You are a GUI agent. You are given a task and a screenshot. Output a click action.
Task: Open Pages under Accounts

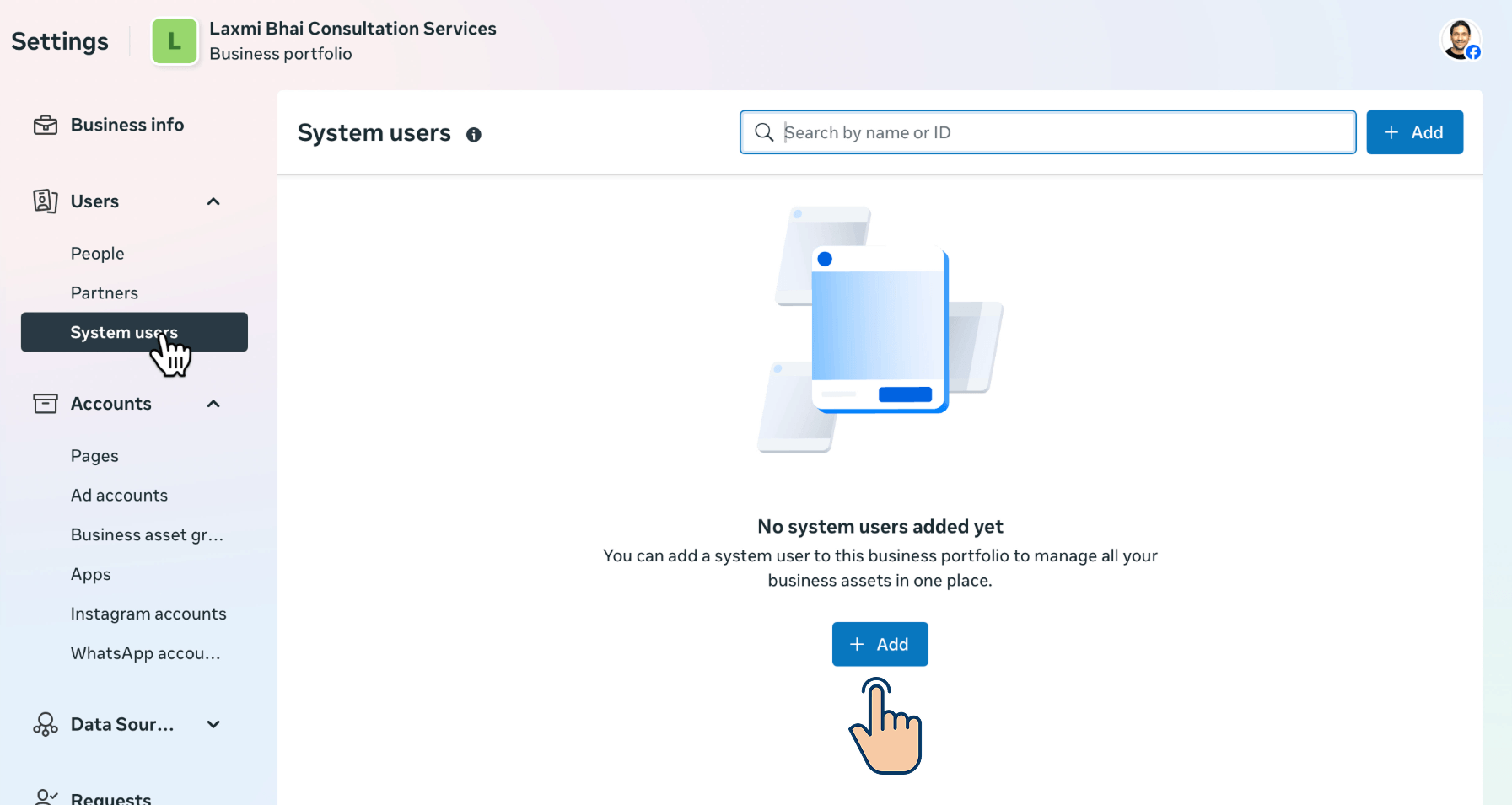[x=94, y=456]
